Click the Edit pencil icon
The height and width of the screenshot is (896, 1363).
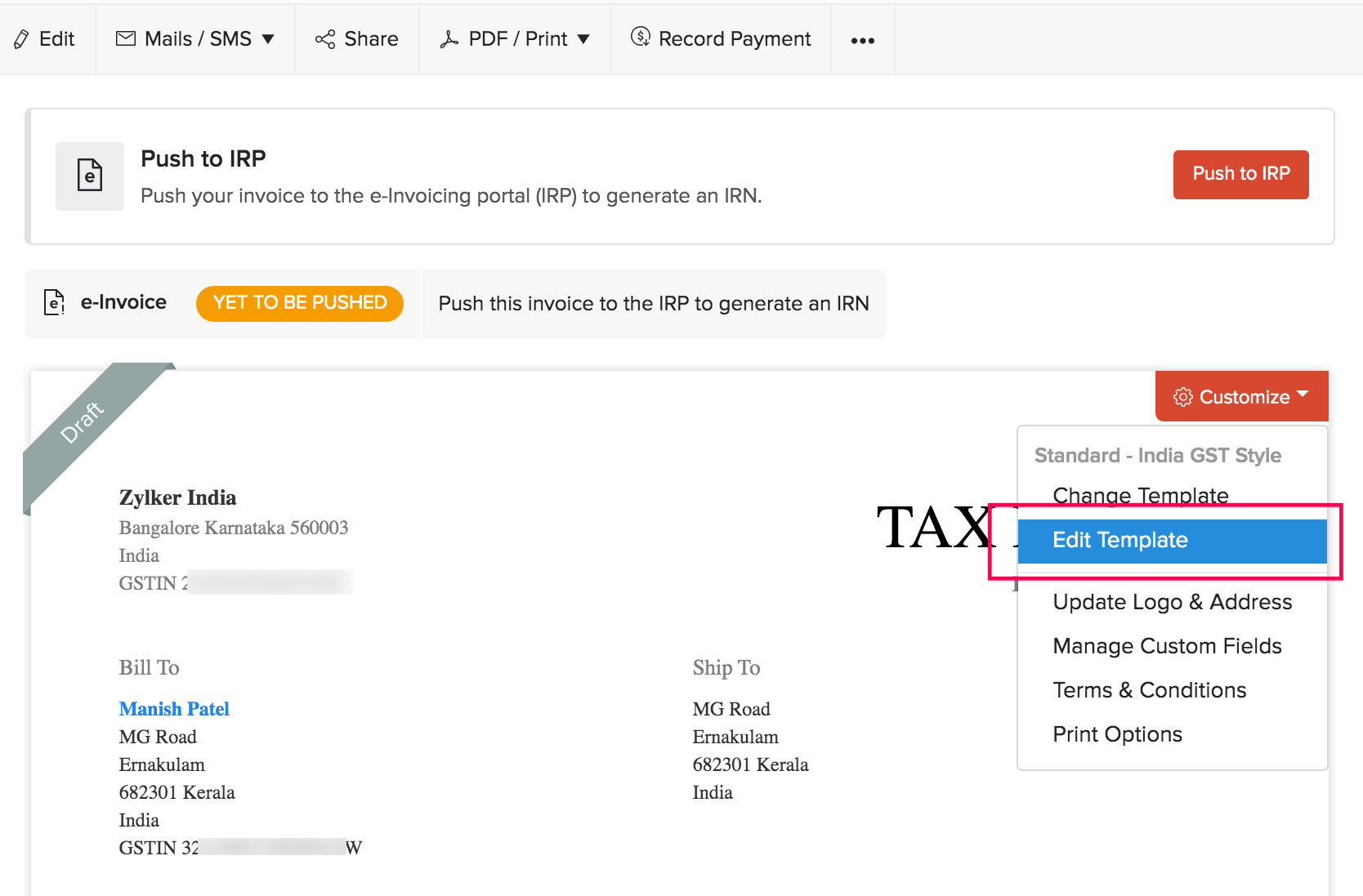point(22,39)
